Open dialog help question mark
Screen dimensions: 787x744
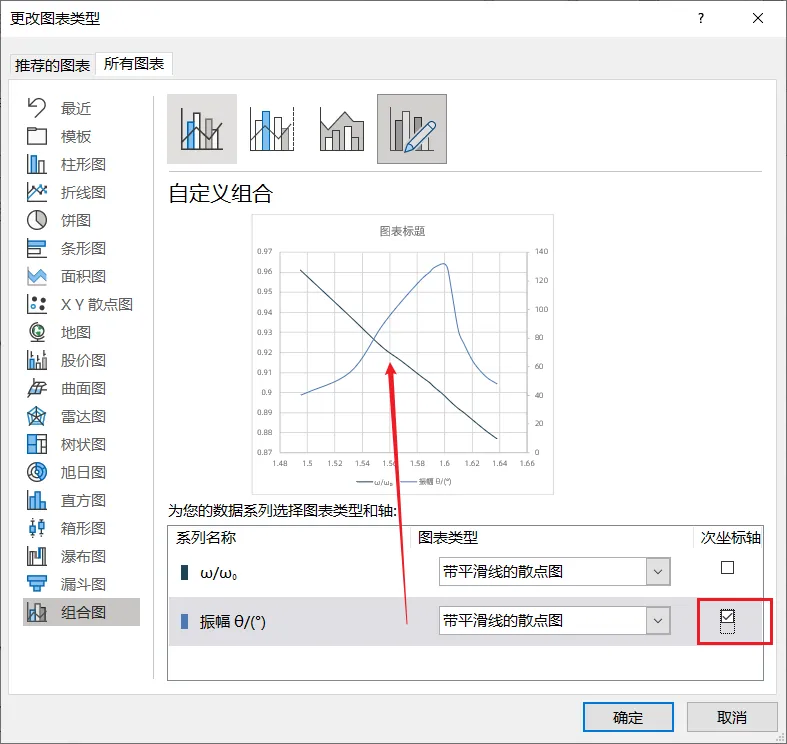click(x=701, y=19)
